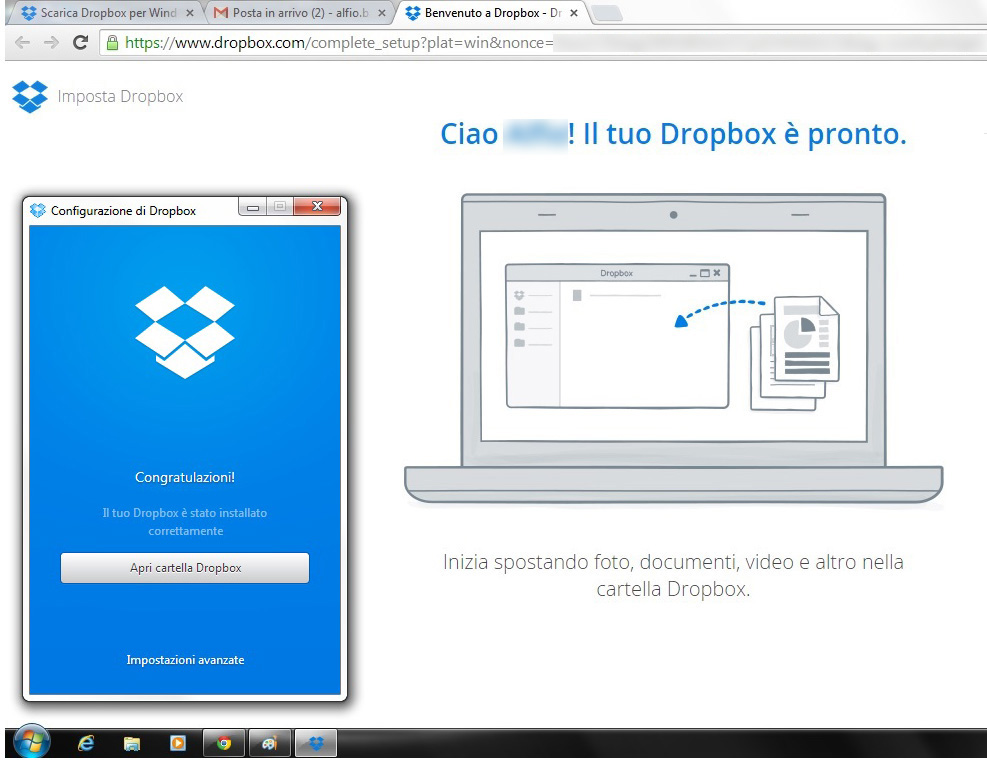Click the green padlock security icon
This screenshot has width=987, height=764.
(112, 43)
